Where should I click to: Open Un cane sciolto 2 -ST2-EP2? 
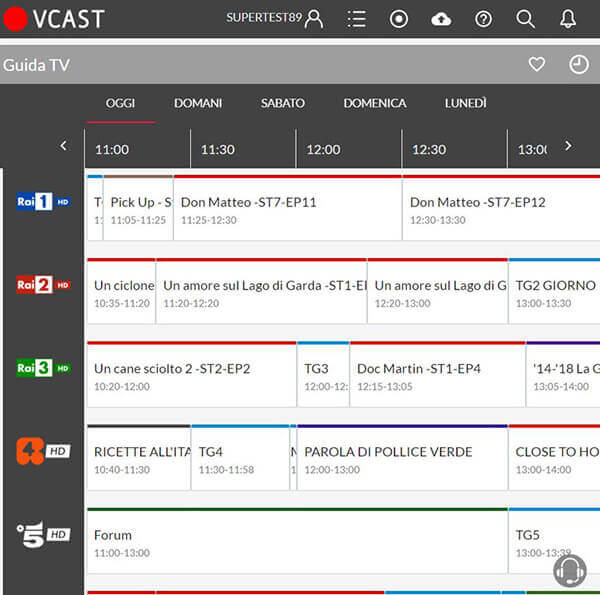coord(192,375)
